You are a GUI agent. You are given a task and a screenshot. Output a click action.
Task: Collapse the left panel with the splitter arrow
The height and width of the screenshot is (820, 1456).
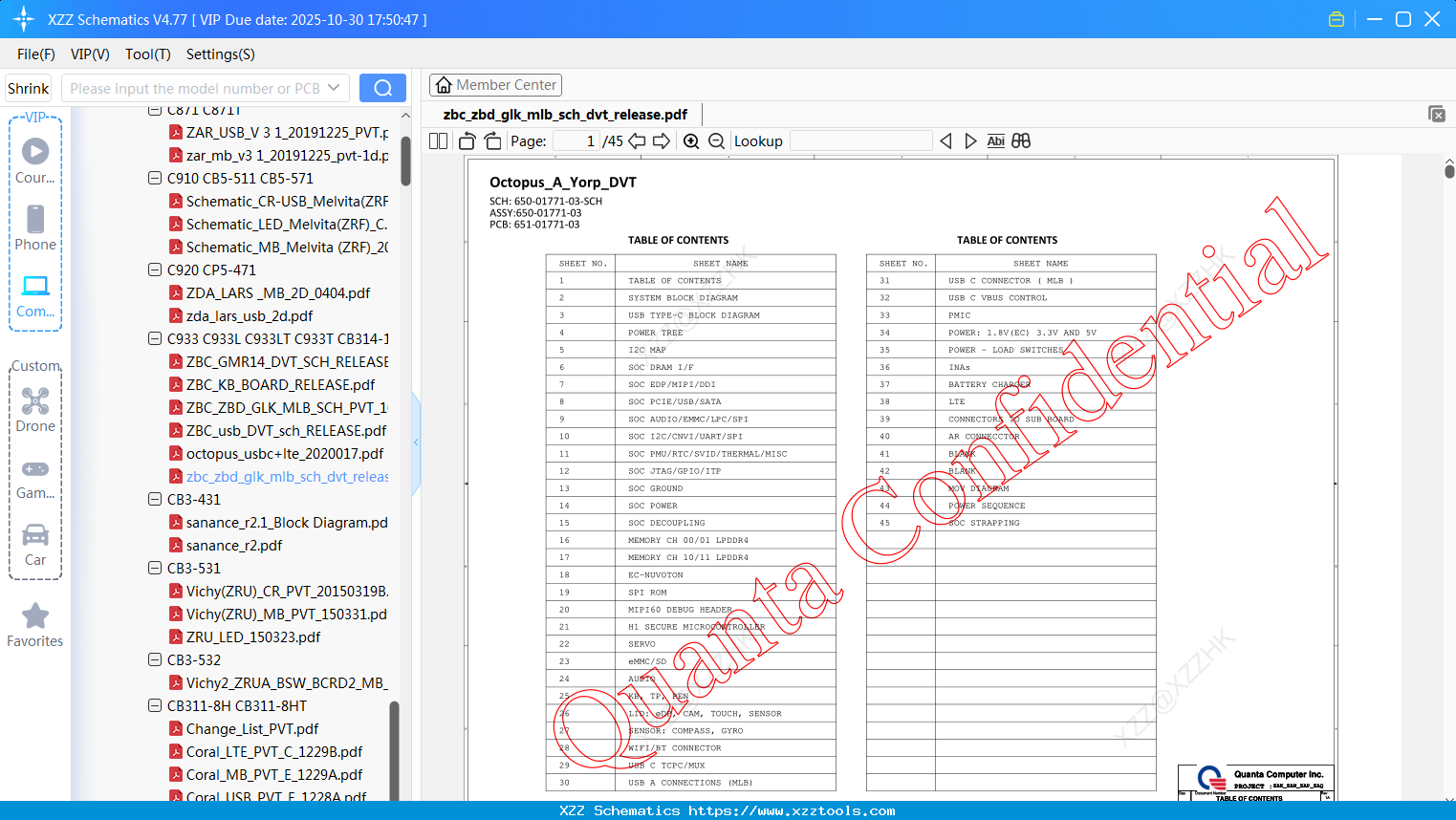point(416,442)
